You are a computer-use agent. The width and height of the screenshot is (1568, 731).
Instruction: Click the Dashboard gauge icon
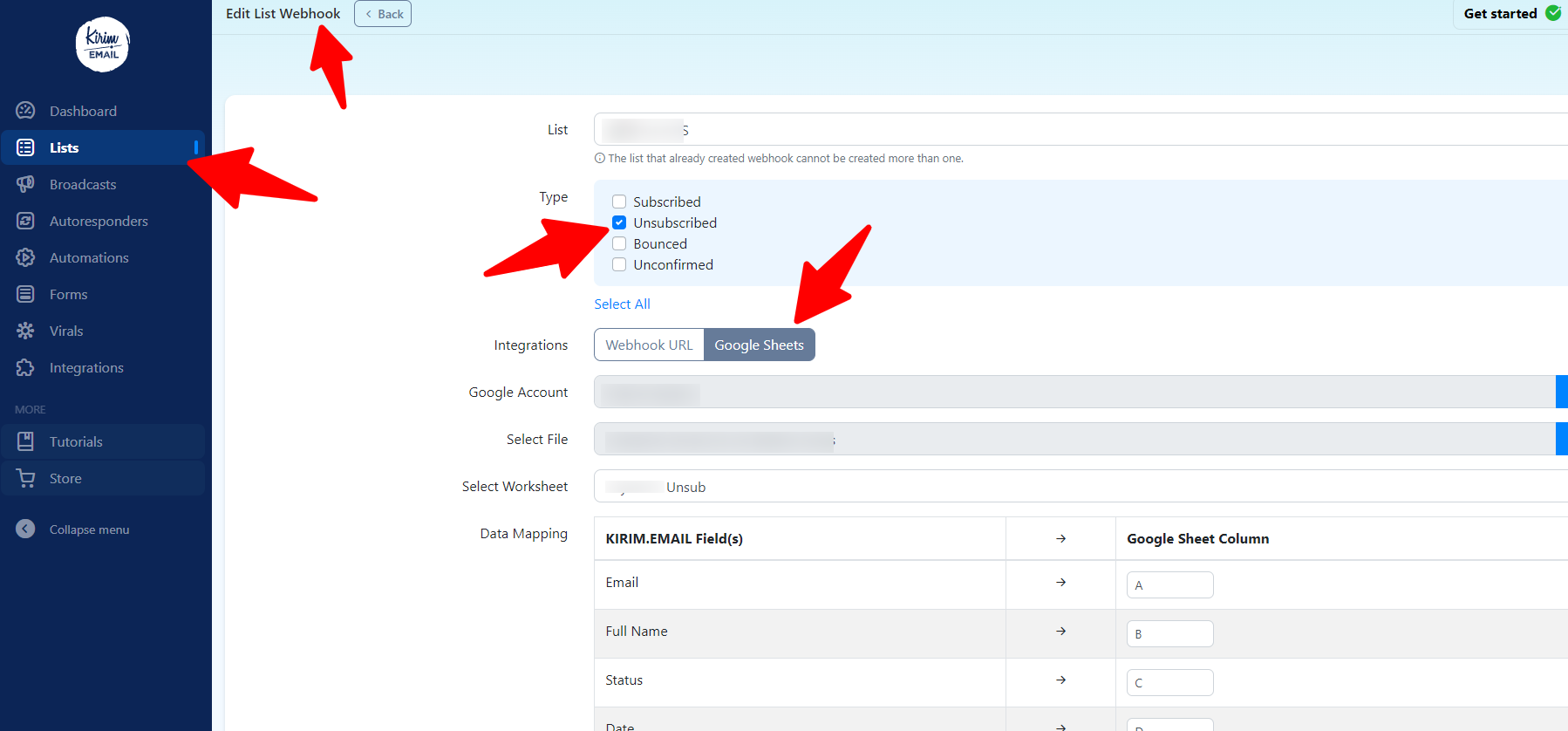25,111
